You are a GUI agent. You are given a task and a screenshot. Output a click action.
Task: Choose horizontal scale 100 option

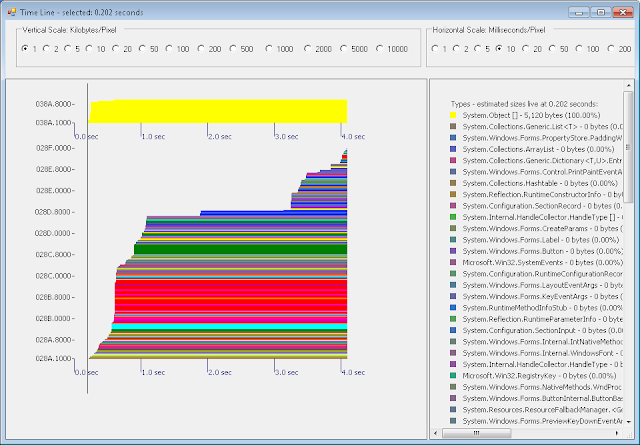click(x=579, y=49)
